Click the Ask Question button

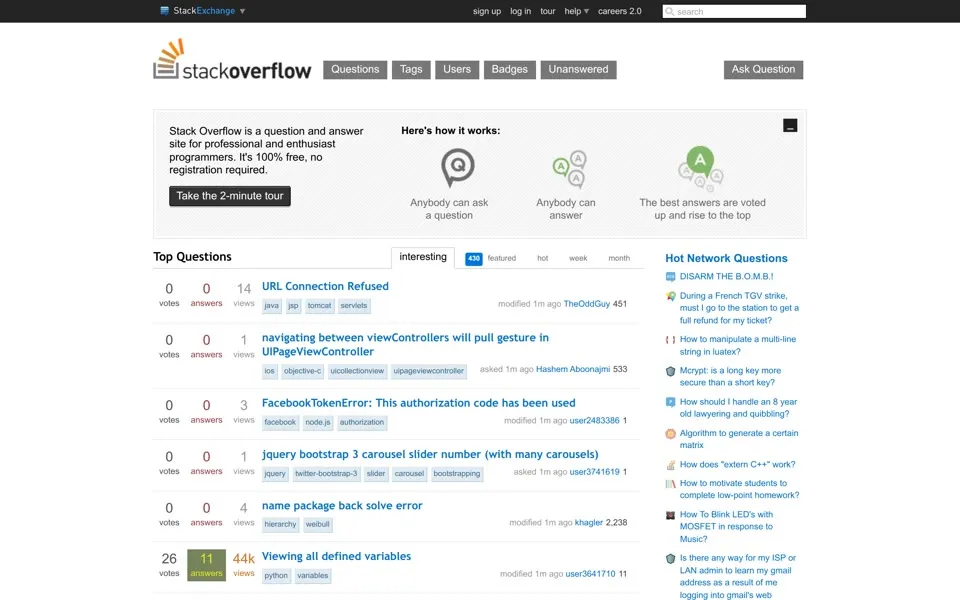point(763,70)
